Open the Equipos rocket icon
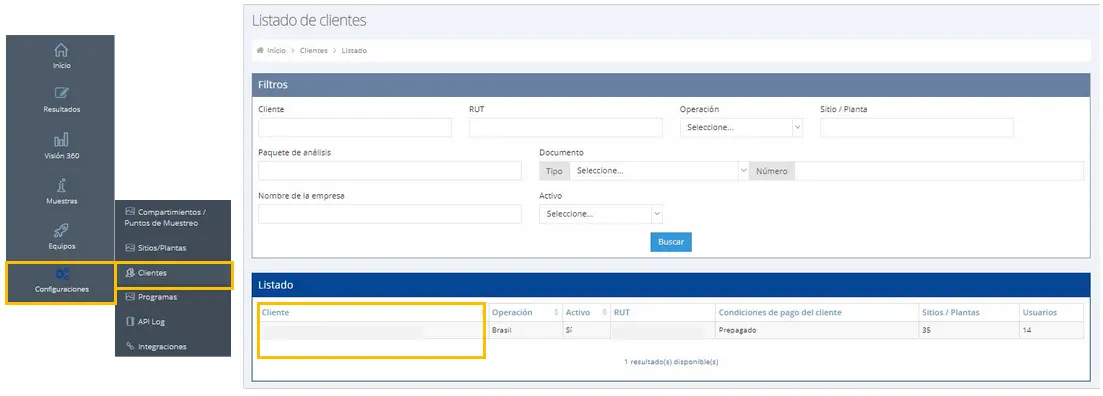The image size is (1103, 396). point(61,231)
